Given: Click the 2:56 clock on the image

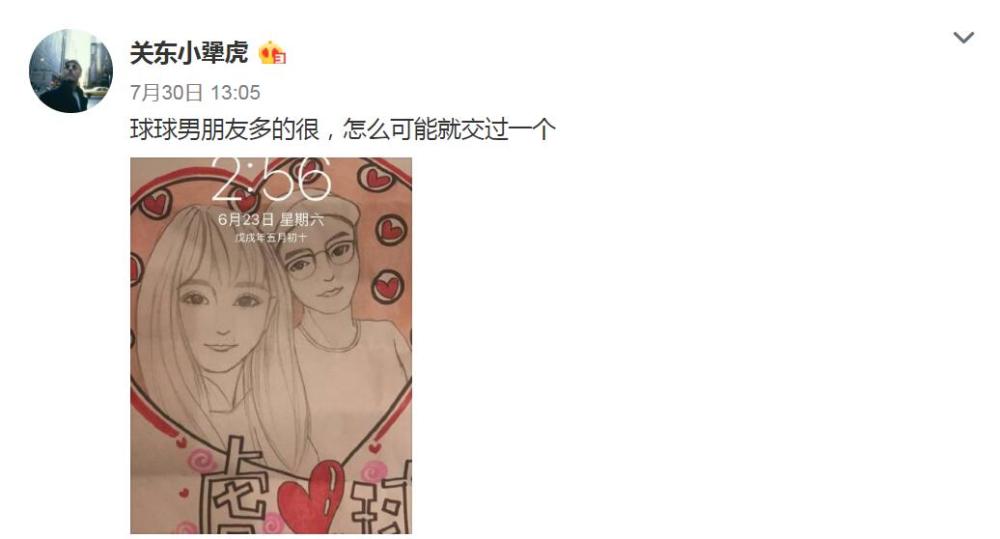Looking at the screenshot, I should (271, 178).
